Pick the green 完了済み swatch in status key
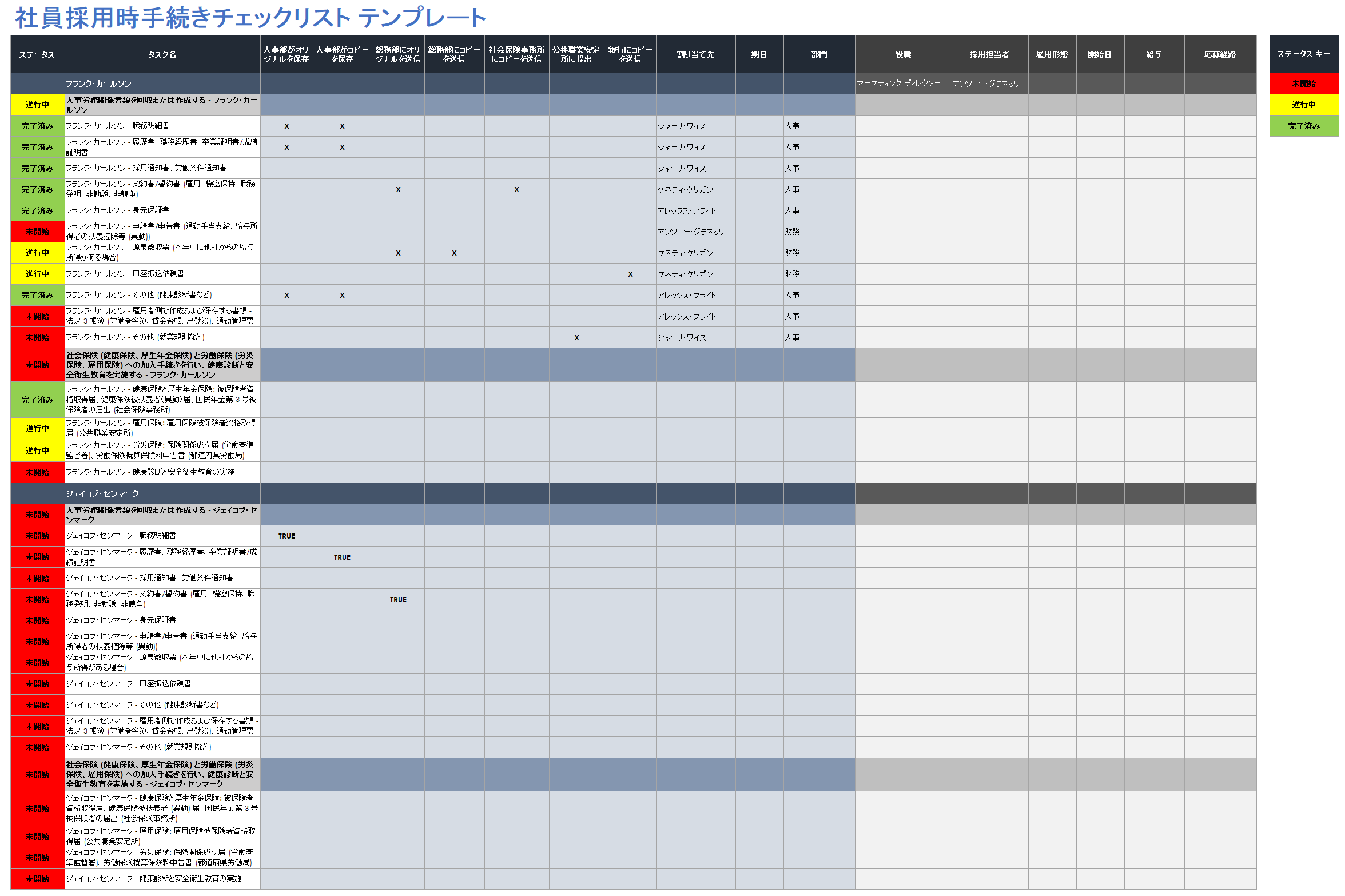 click(x=1304, y=126)
